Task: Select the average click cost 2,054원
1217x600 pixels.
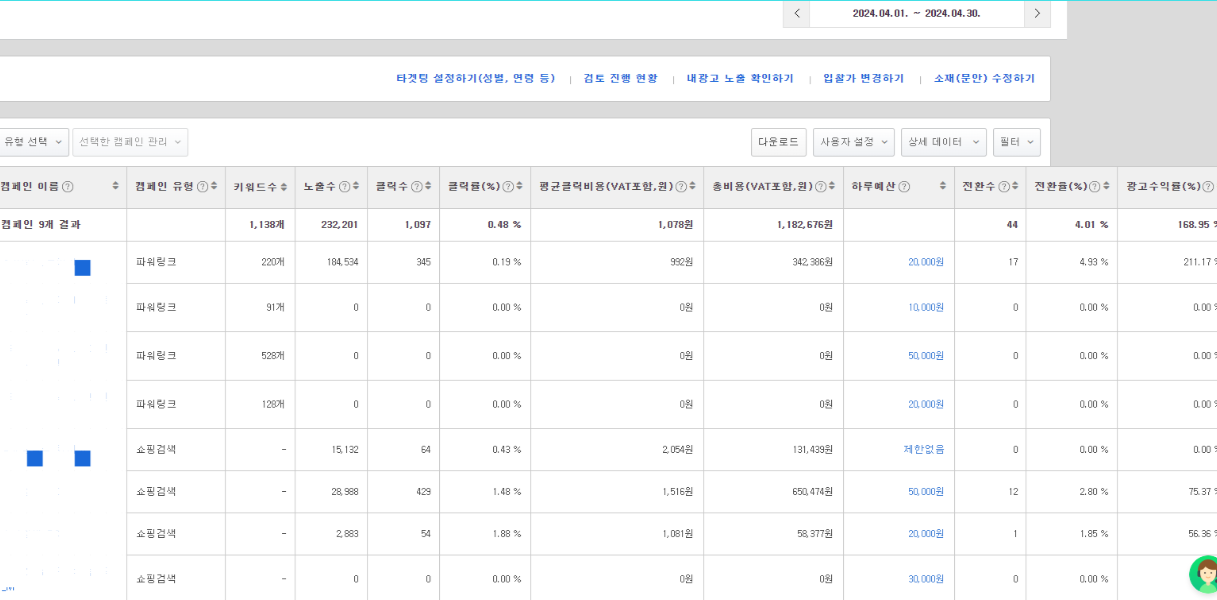Action: (678, 449)
